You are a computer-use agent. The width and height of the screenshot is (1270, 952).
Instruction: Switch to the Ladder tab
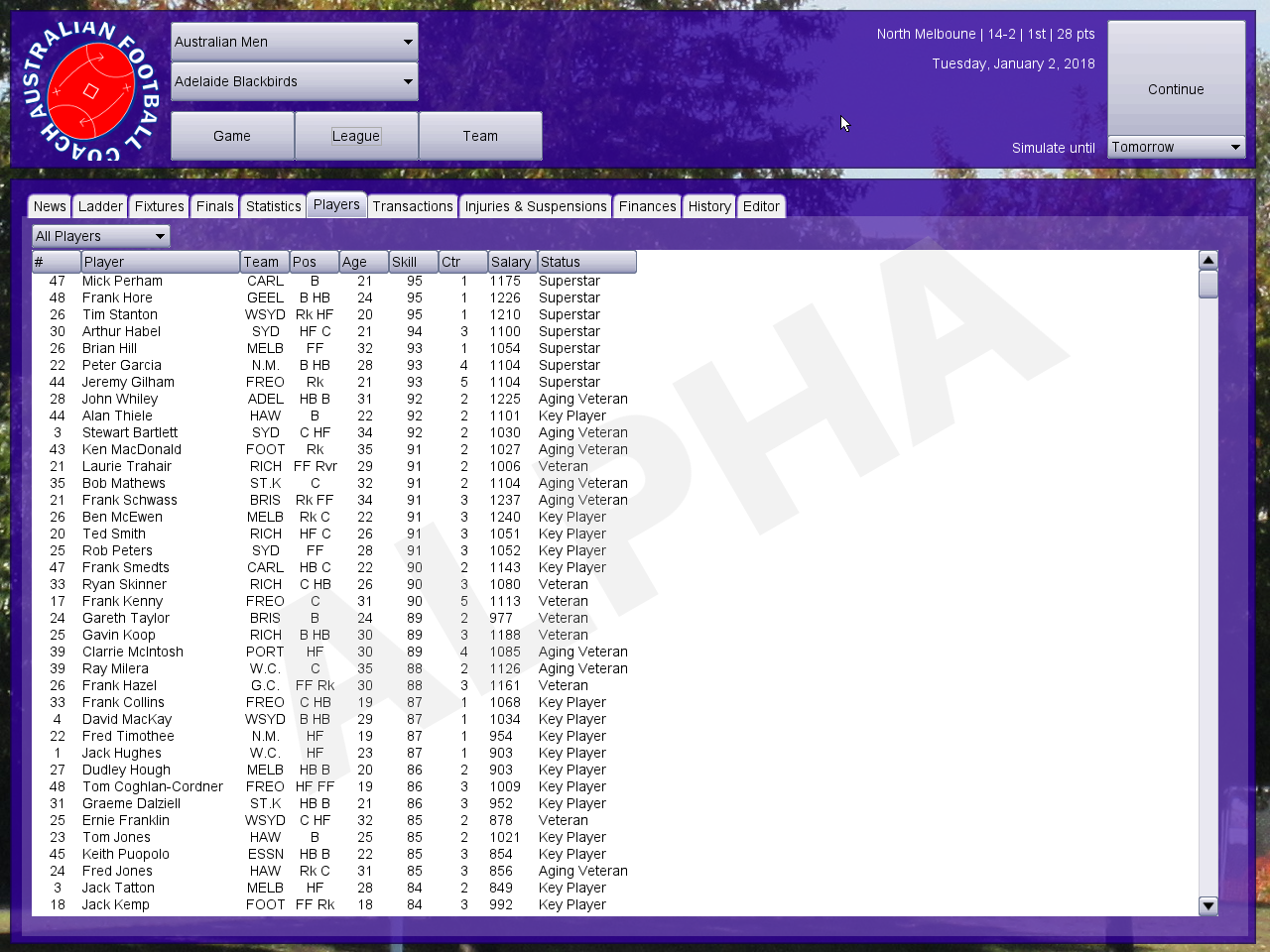click(x=100, y=206)
